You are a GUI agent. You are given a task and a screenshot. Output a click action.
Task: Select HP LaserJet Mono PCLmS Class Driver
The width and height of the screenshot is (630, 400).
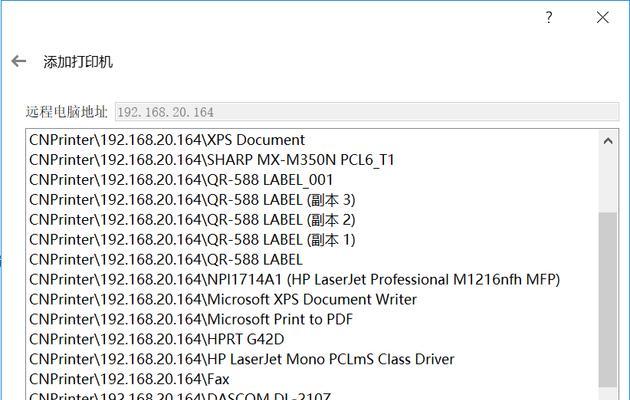242,359
